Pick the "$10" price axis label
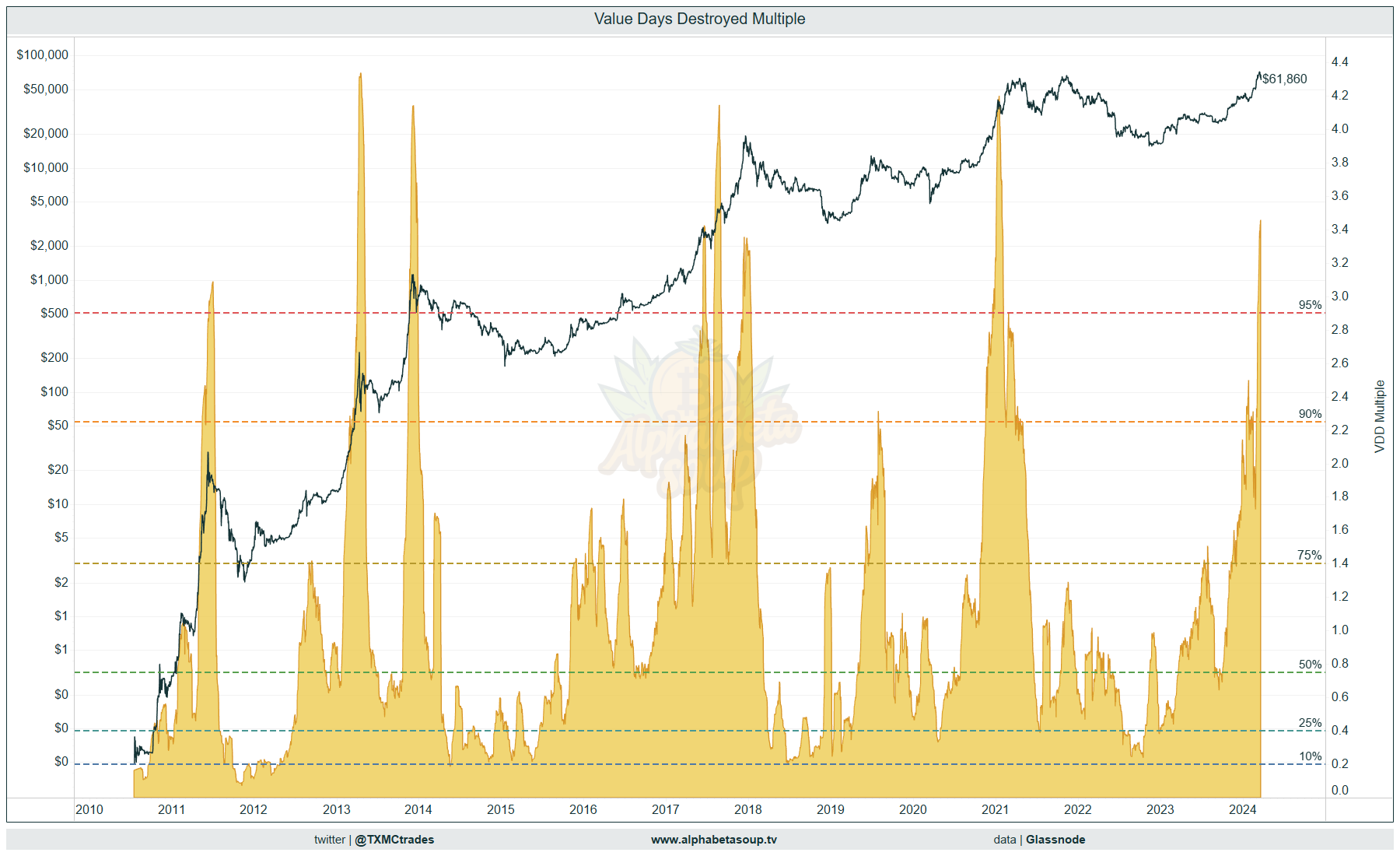The width and height of the screenshot is (1400, 856). [x=58, y=503]
